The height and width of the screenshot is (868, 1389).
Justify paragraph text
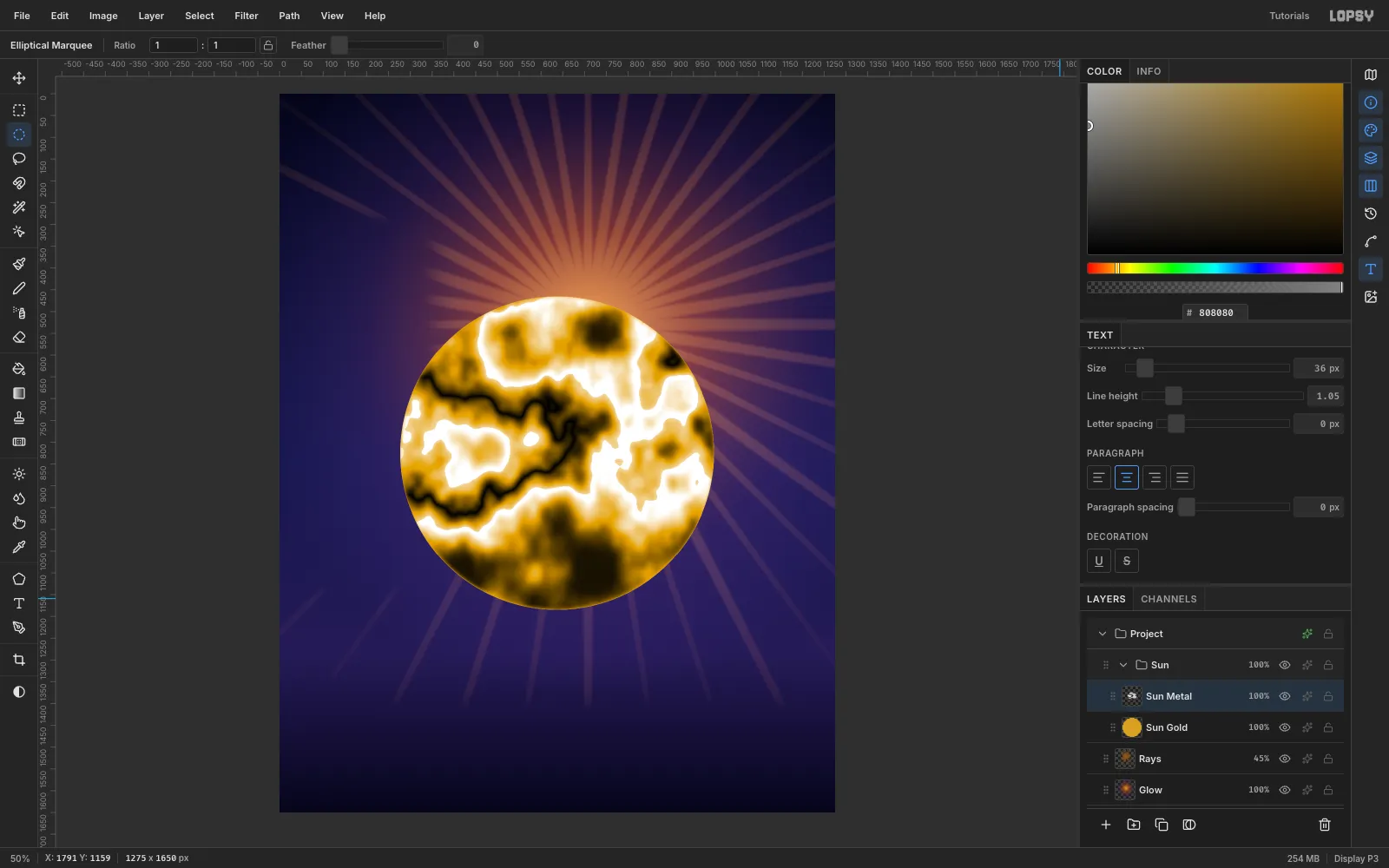coord(1182,477)
